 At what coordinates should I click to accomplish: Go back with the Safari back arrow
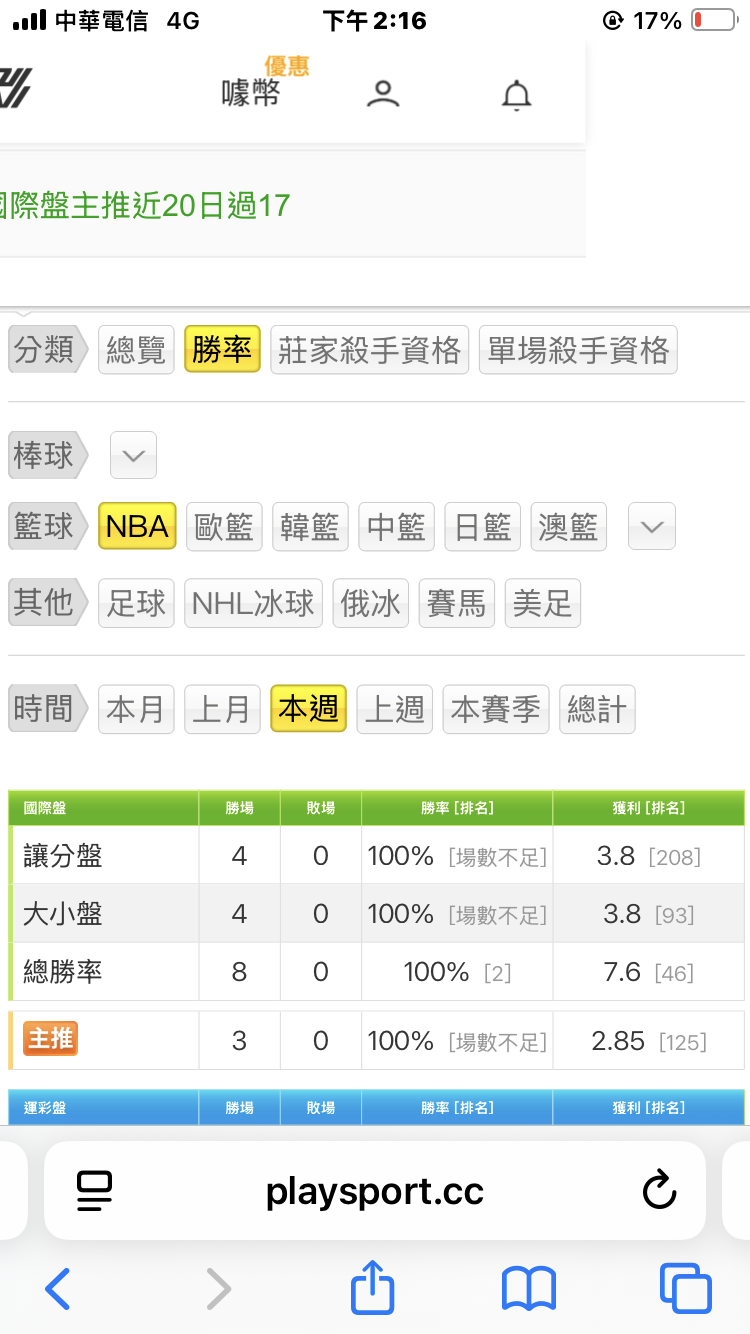58,1289
